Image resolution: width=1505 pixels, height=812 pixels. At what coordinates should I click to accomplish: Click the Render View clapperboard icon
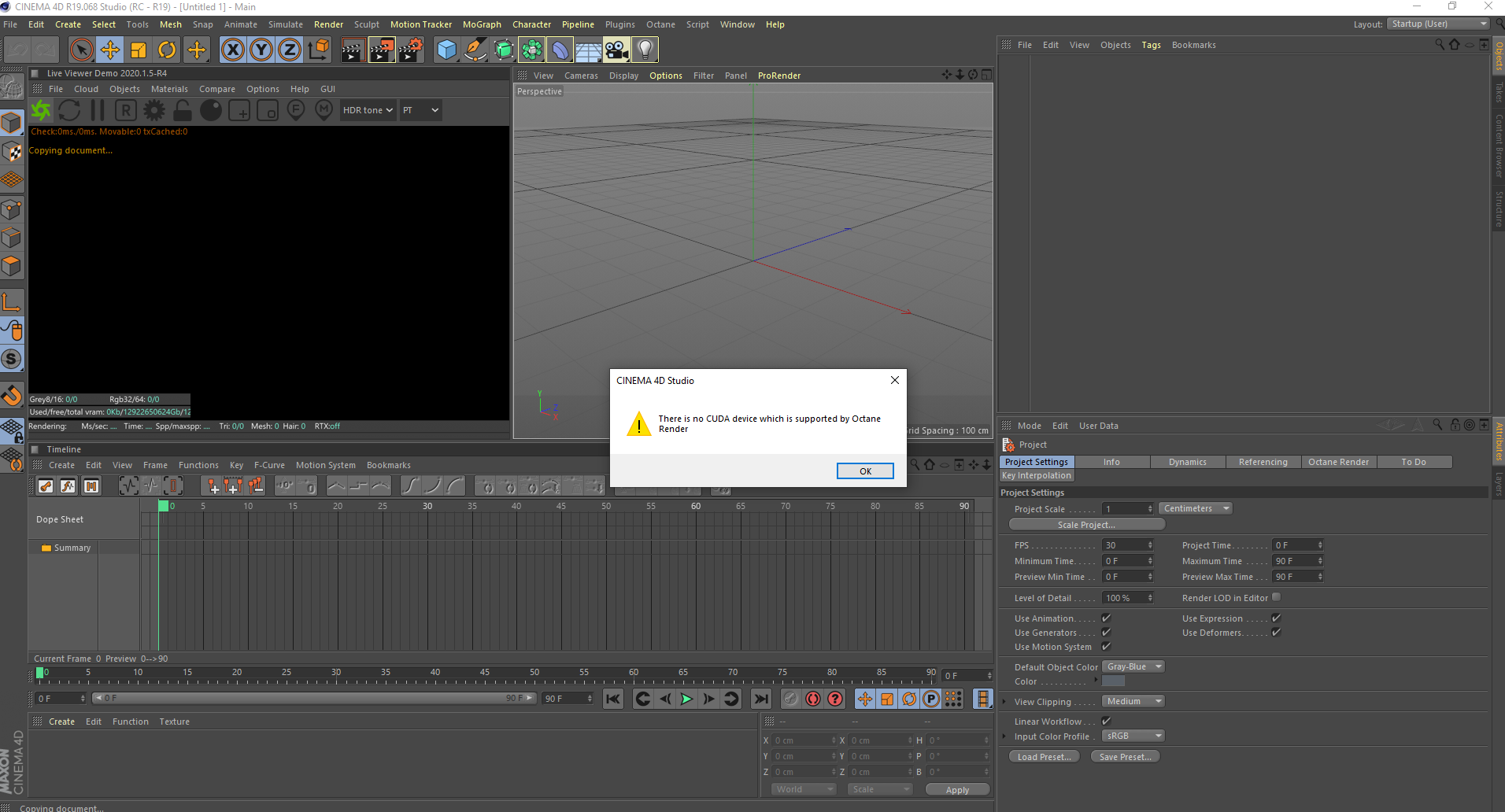tap(353, 50)
